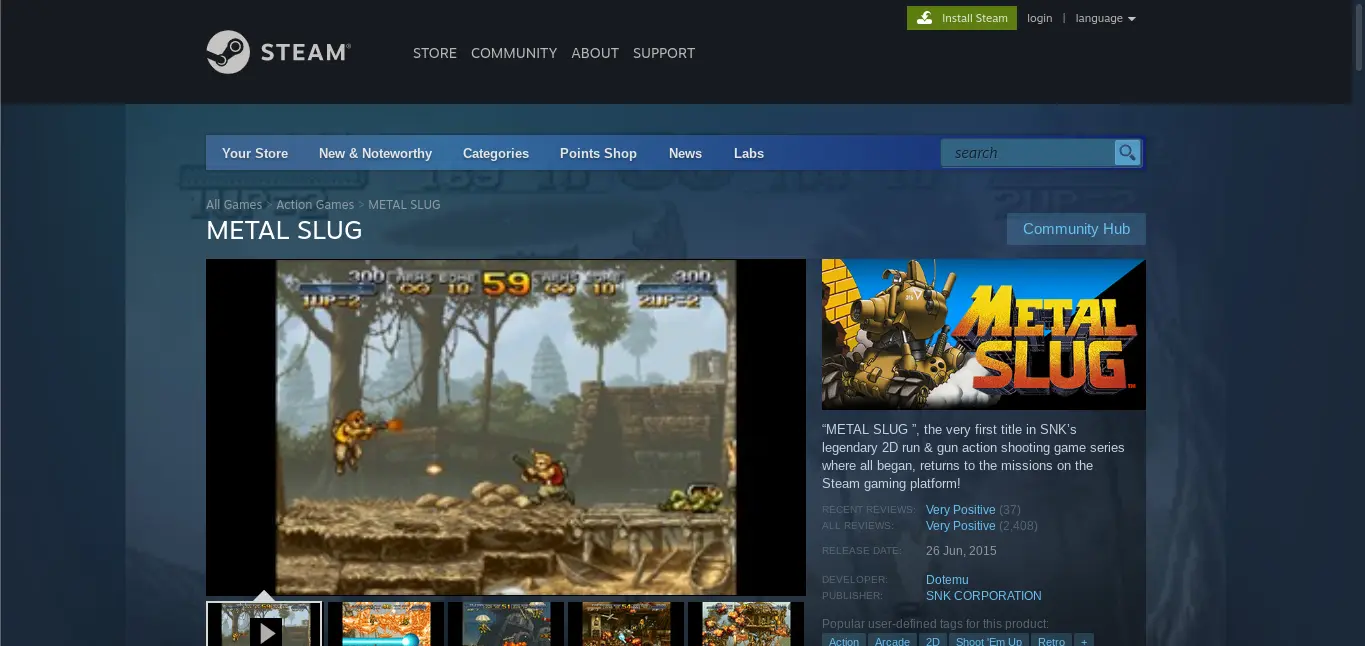Play the trailer video thumbnail
Viewport: 1365px width, 646px height.
[x=264, y=626]
